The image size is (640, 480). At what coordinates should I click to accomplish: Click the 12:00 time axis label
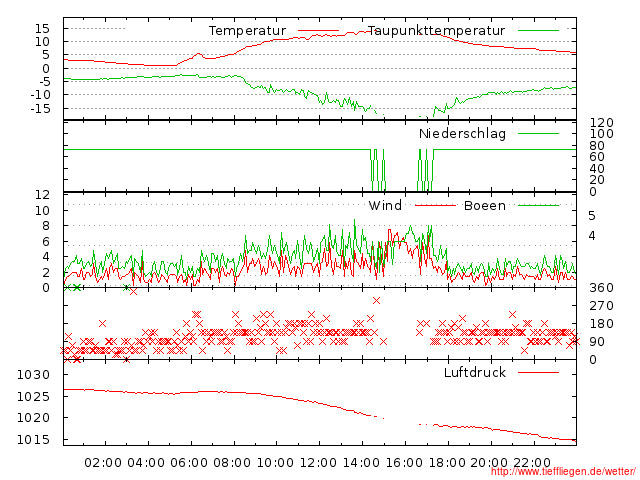pos(318,463)
